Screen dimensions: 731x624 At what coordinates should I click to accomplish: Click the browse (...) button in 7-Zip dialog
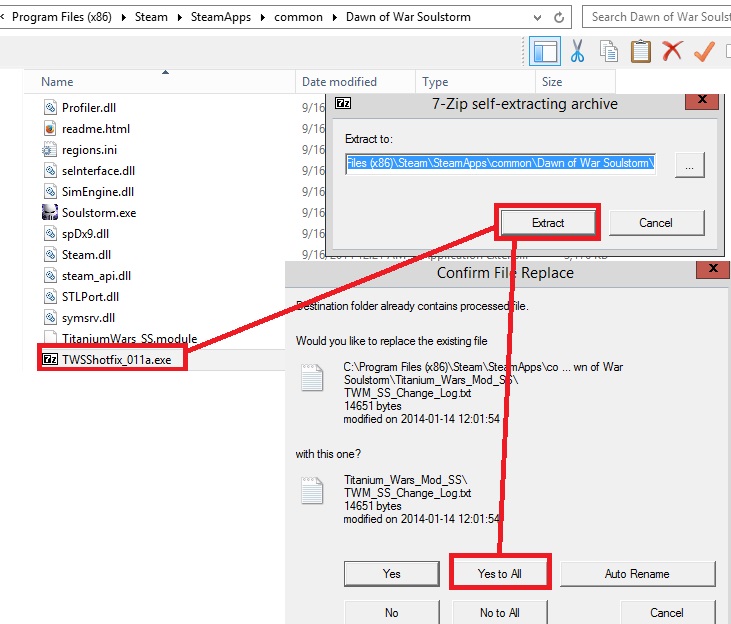(690, 165)
